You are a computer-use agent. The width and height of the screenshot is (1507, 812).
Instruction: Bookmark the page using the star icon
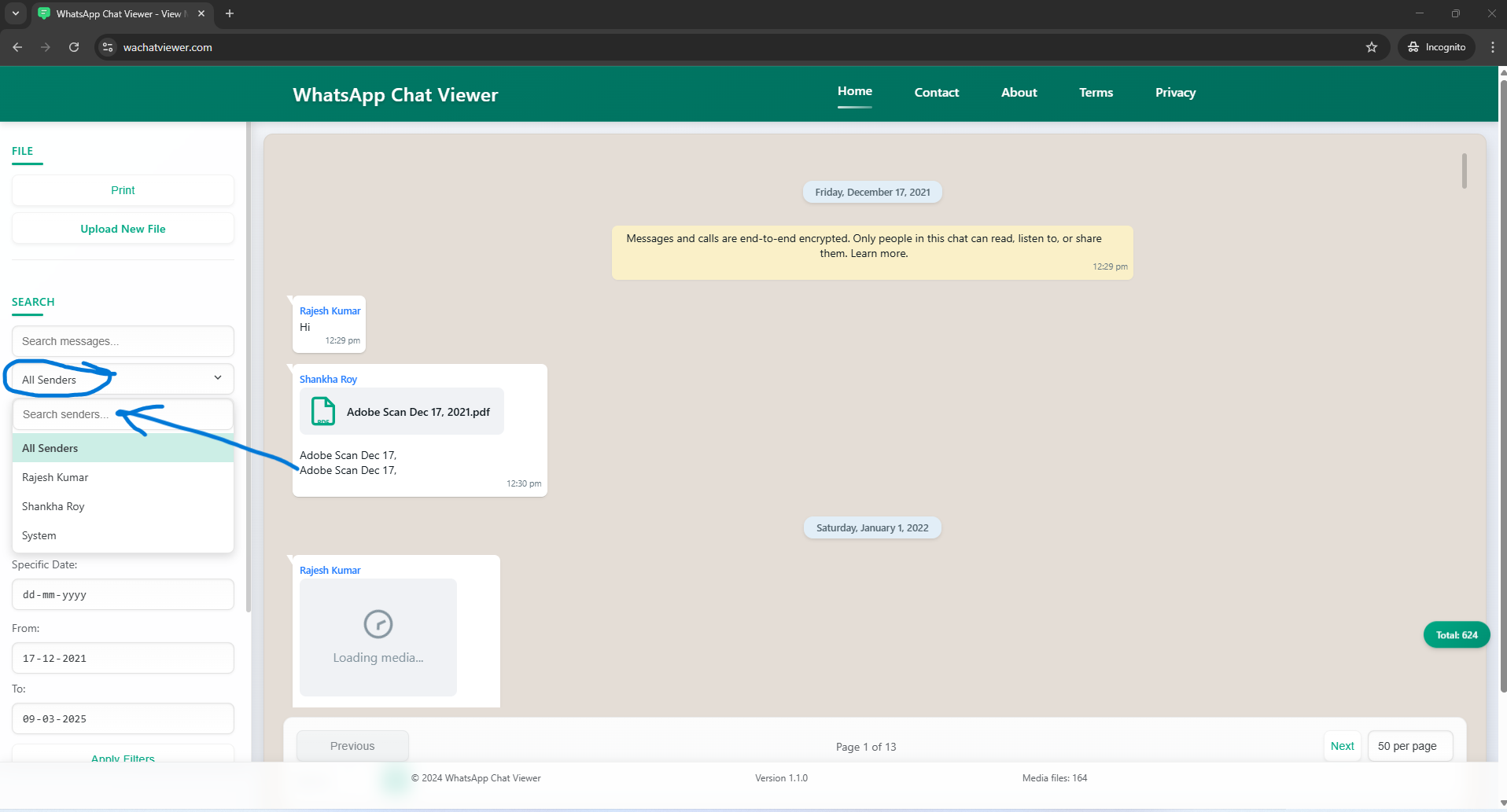pos(1372,47)
